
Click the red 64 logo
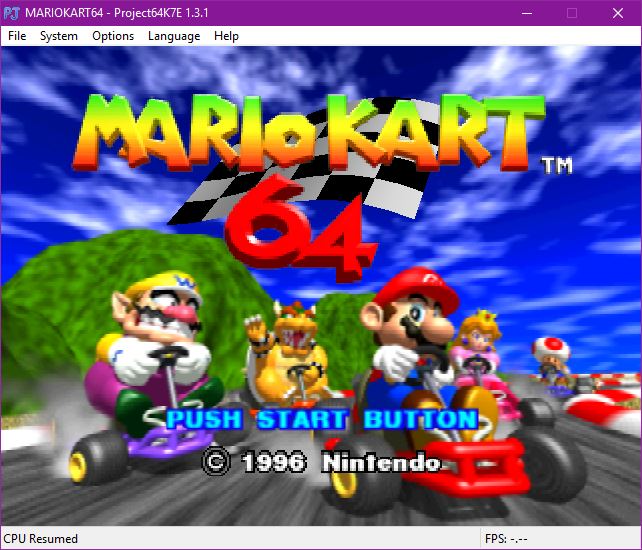[300, 229]
